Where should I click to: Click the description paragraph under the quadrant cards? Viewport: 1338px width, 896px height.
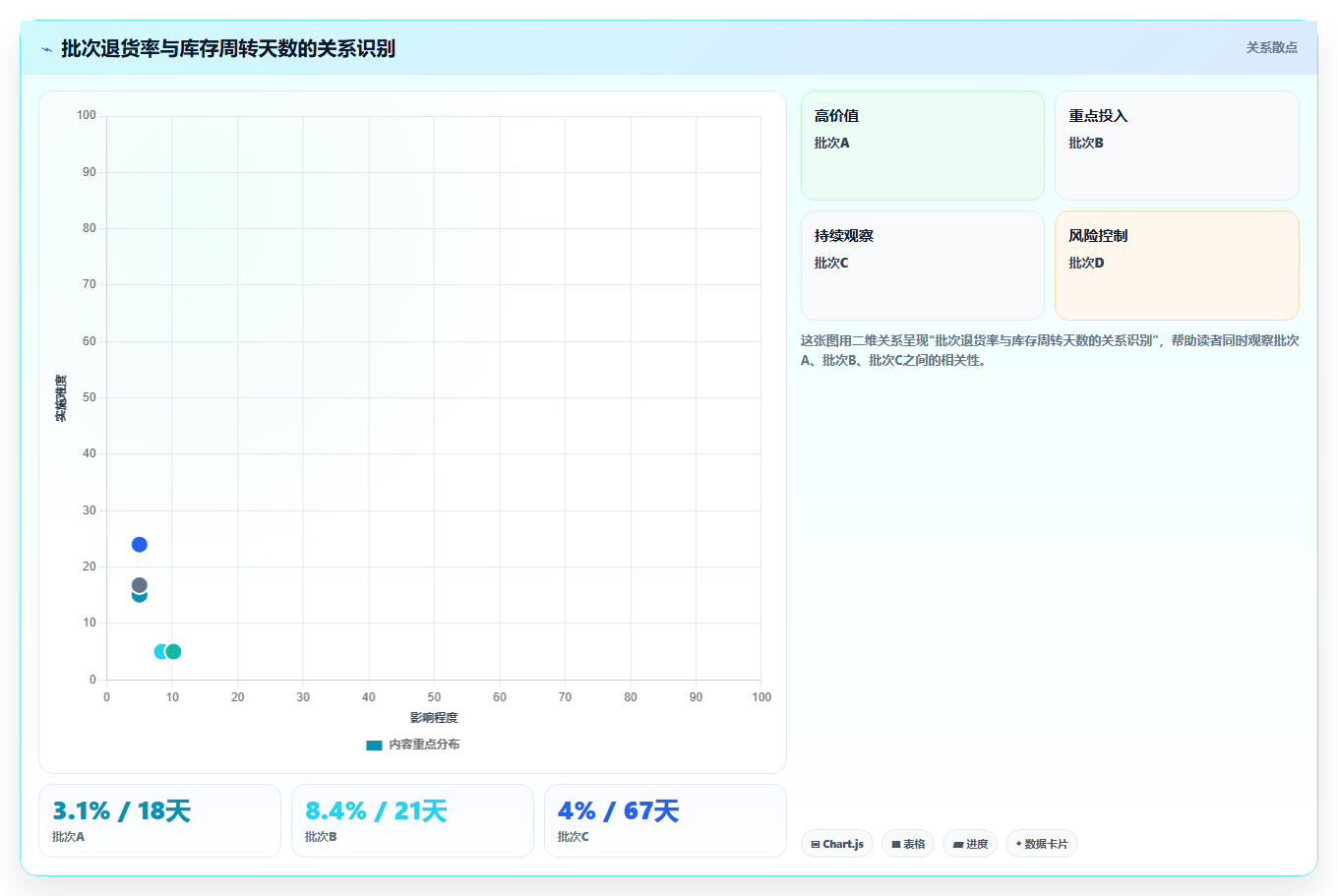click(x=1050, y=350)
